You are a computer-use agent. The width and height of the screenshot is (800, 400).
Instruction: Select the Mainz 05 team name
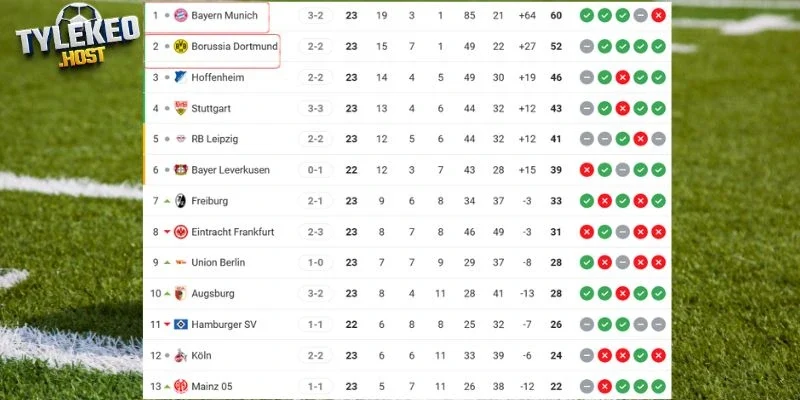click(x=212, y=386)
